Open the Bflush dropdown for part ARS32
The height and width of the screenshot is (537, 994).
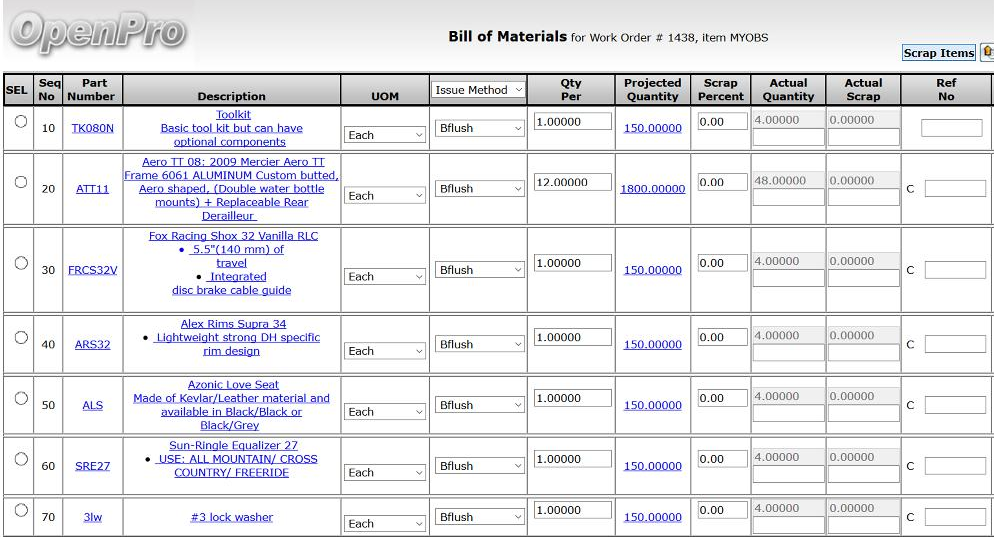(480, 344)
